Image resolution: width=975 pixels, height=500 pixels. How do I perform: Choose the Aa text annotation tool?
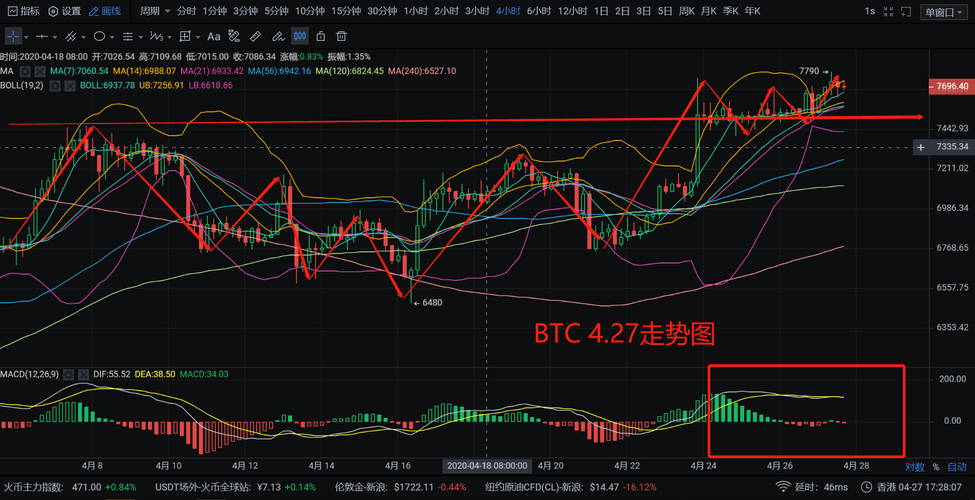[213, 35]
